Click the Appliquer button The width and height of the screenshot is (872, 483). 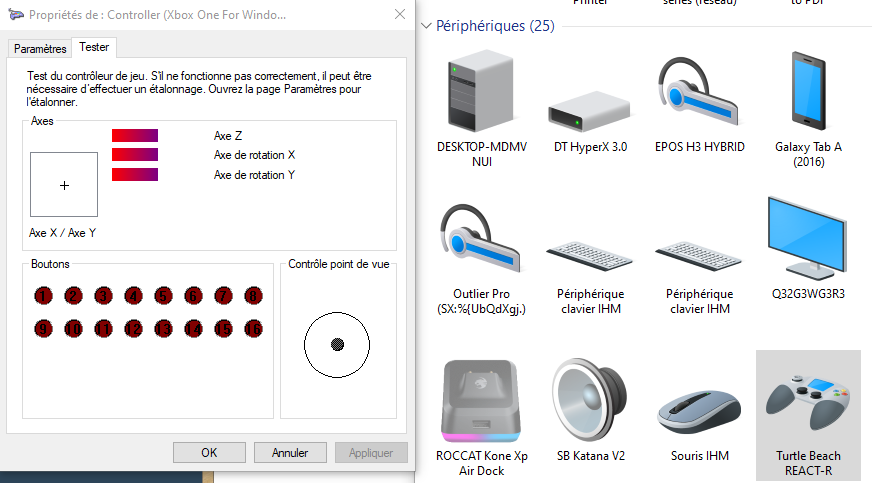[x=371, y=452]
